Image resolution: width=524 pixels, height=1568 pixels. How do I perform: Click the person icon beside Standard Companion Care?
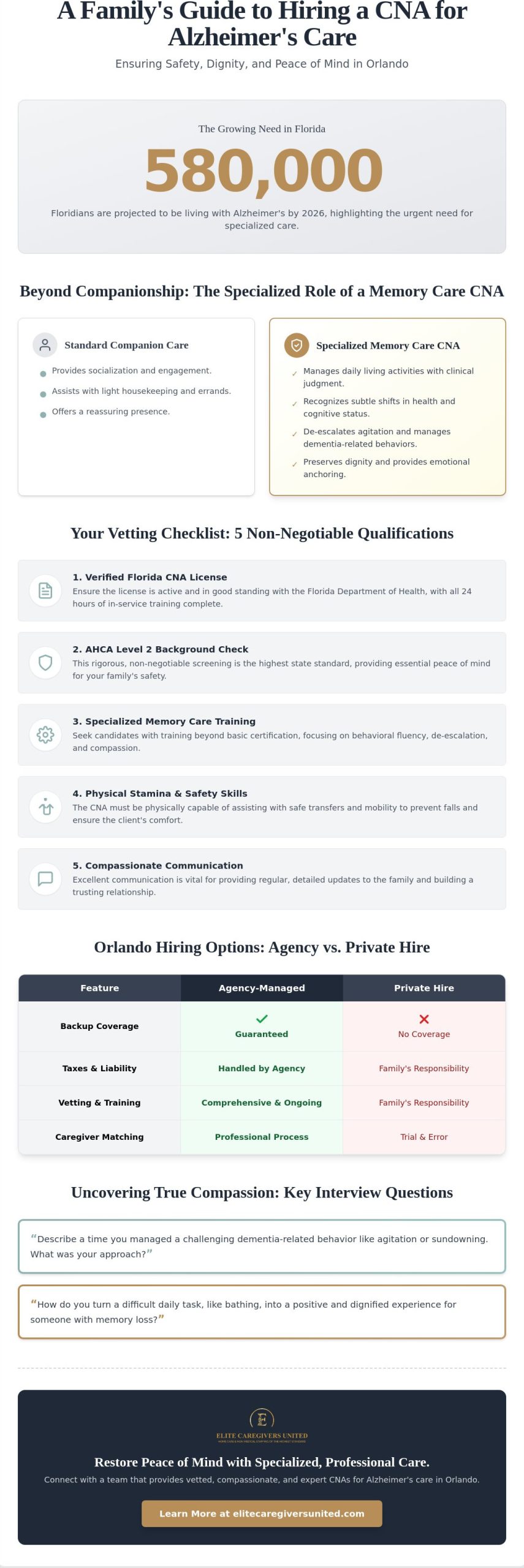(45, 345)
